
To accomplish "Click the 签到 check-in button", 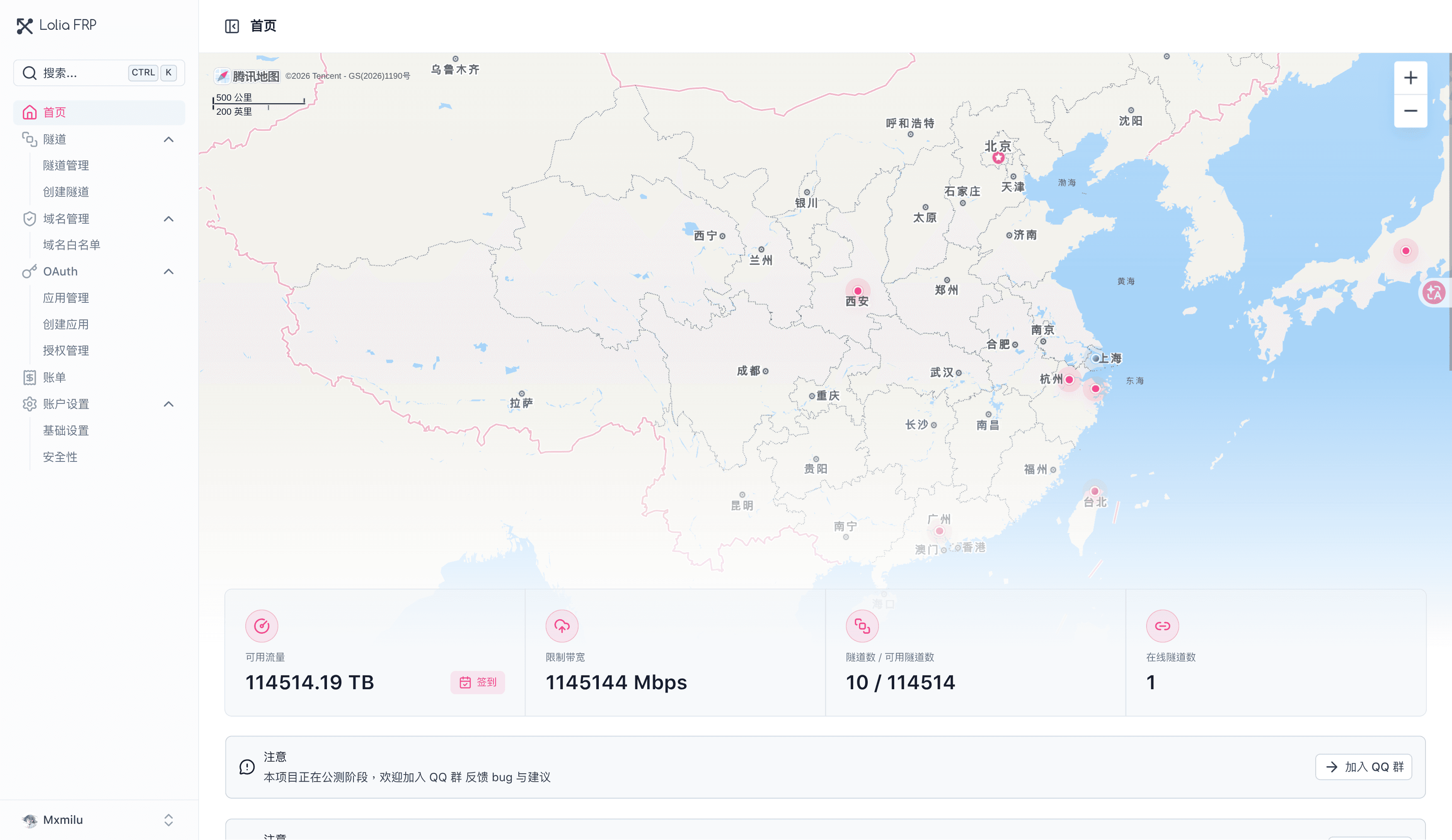I will click(477, 682).
